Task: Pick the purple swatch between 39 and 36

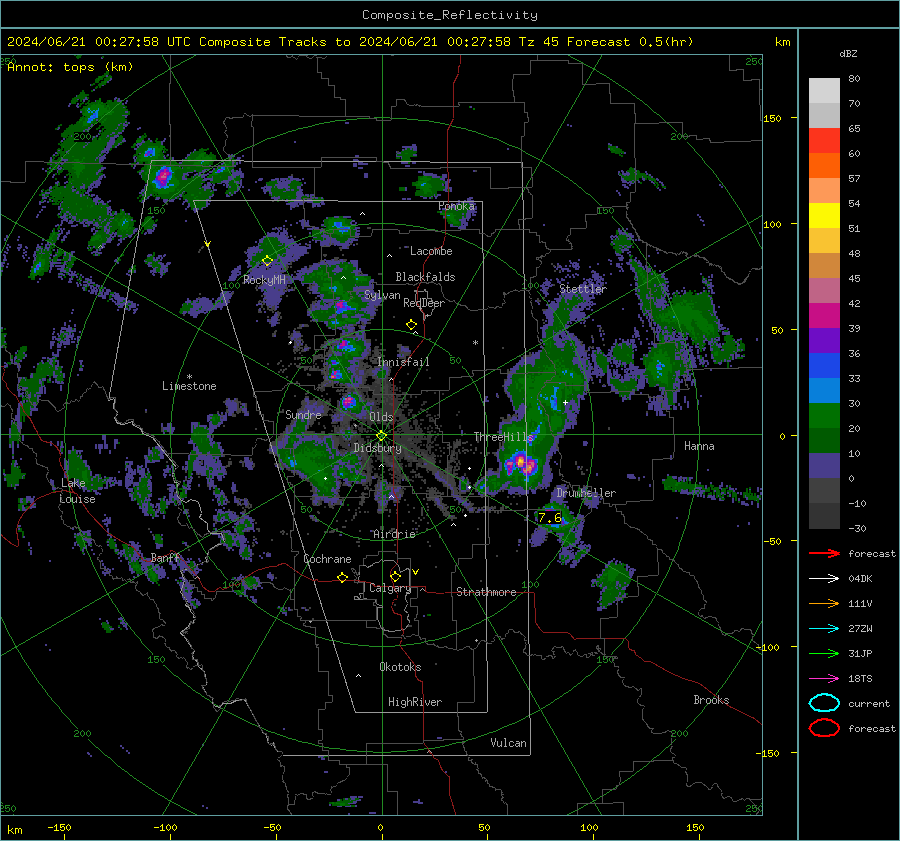Action: [824, 340]
